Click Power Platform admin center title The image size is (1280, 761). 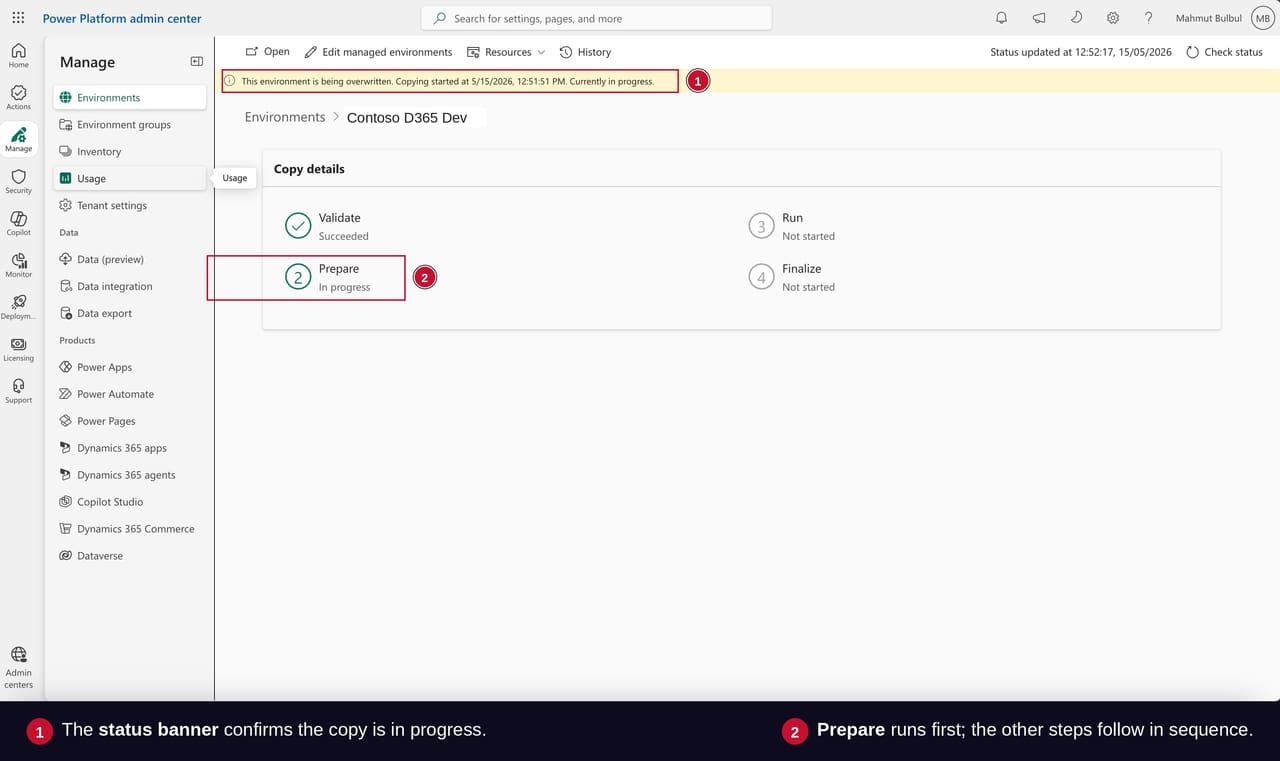point(122,18)
